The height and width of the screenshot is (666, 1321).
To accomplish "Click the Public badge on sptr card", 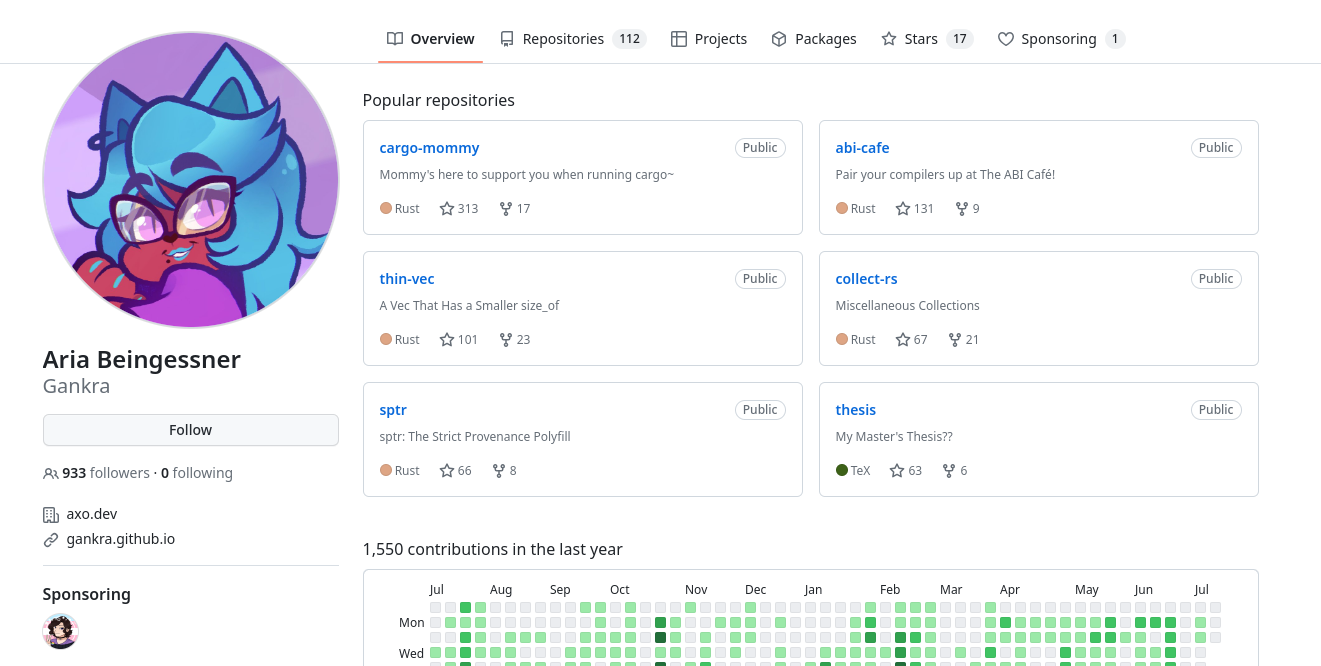I will (760, 410).
